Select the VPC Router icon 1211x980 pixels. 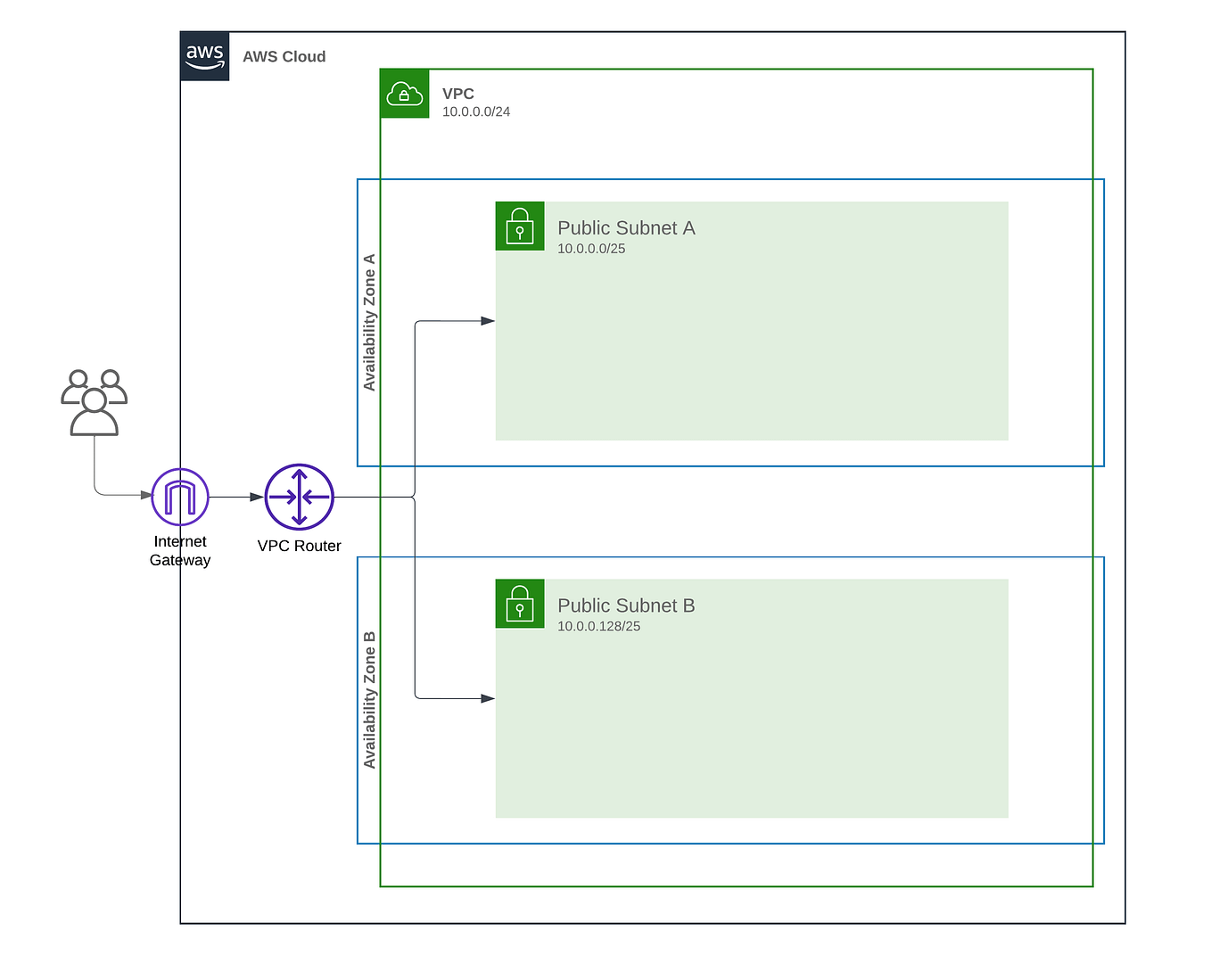point(300,497)
